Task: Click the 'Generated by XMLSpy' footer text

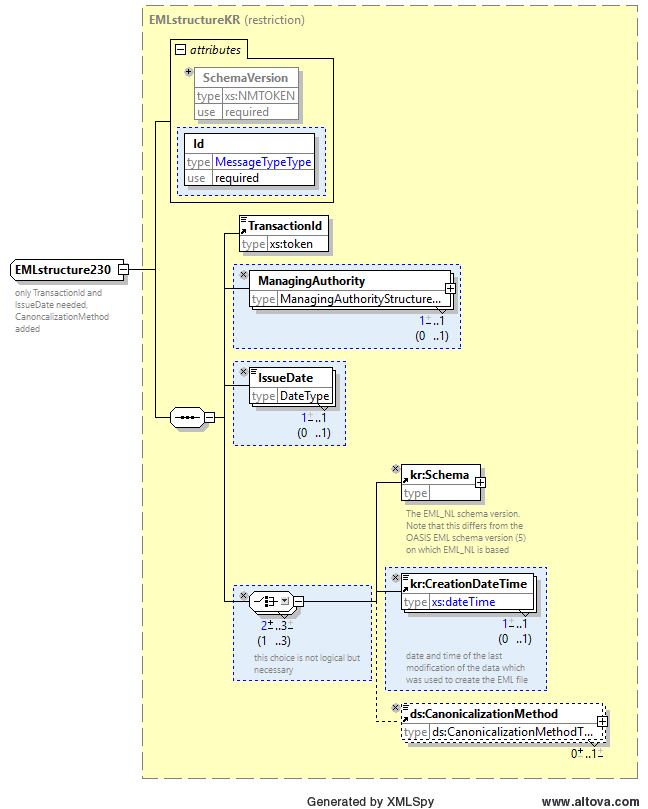Action: [x=370, y=801]
